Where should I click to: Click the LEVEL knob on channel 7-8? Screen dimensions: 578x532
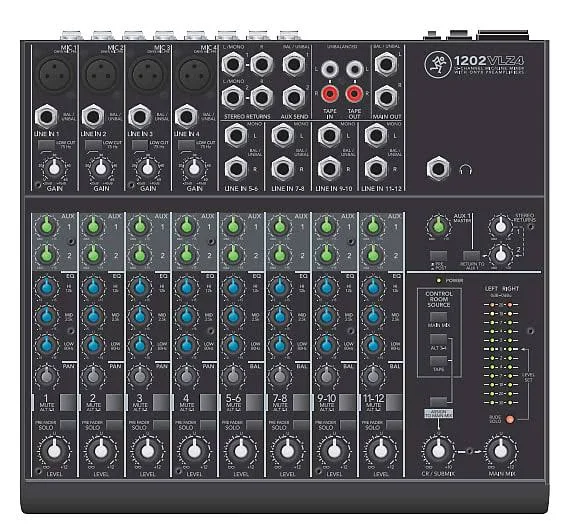[x=288, y=451]
